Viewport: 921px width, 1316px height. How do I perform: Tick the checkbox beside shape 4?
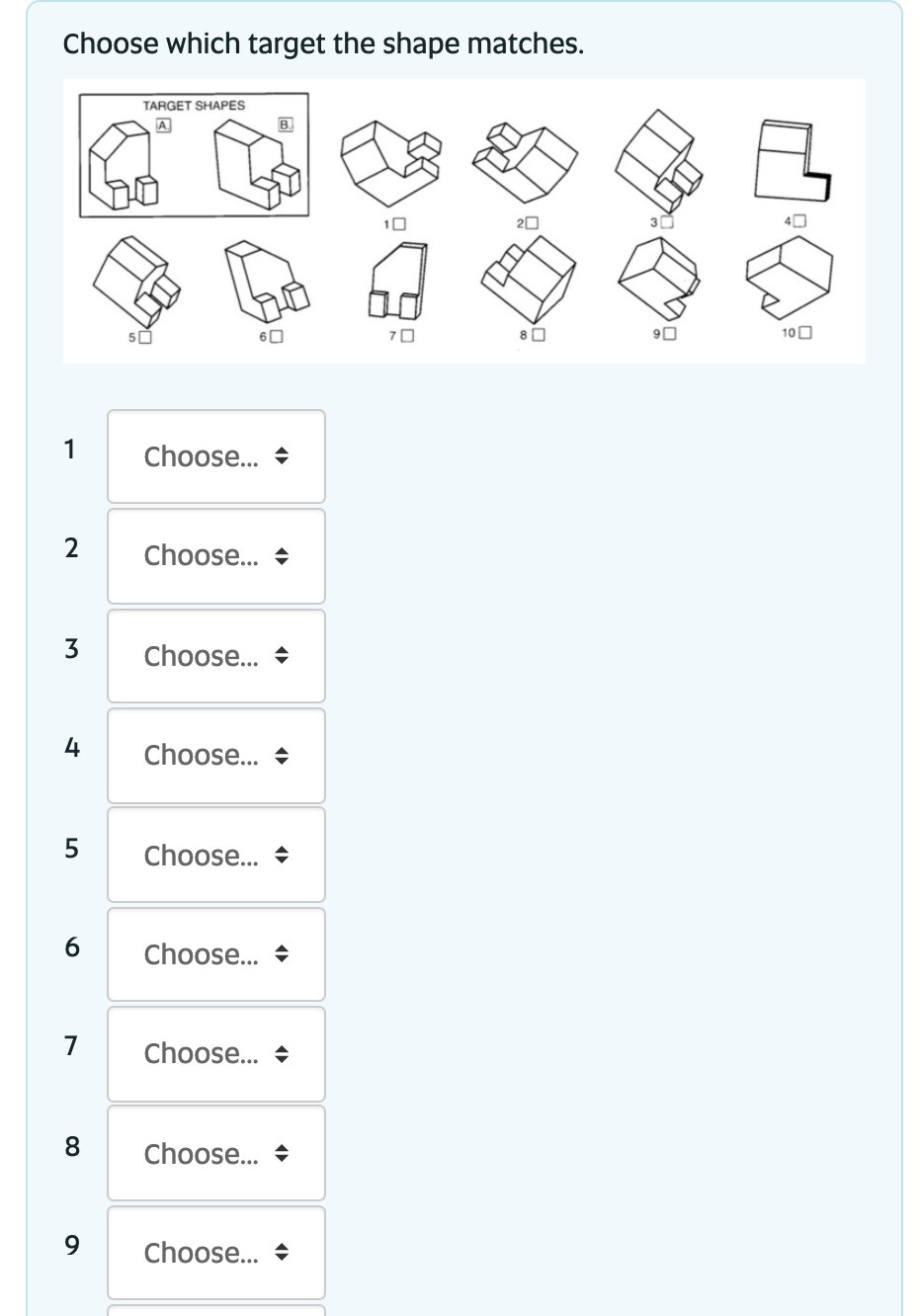coord(798,221)
